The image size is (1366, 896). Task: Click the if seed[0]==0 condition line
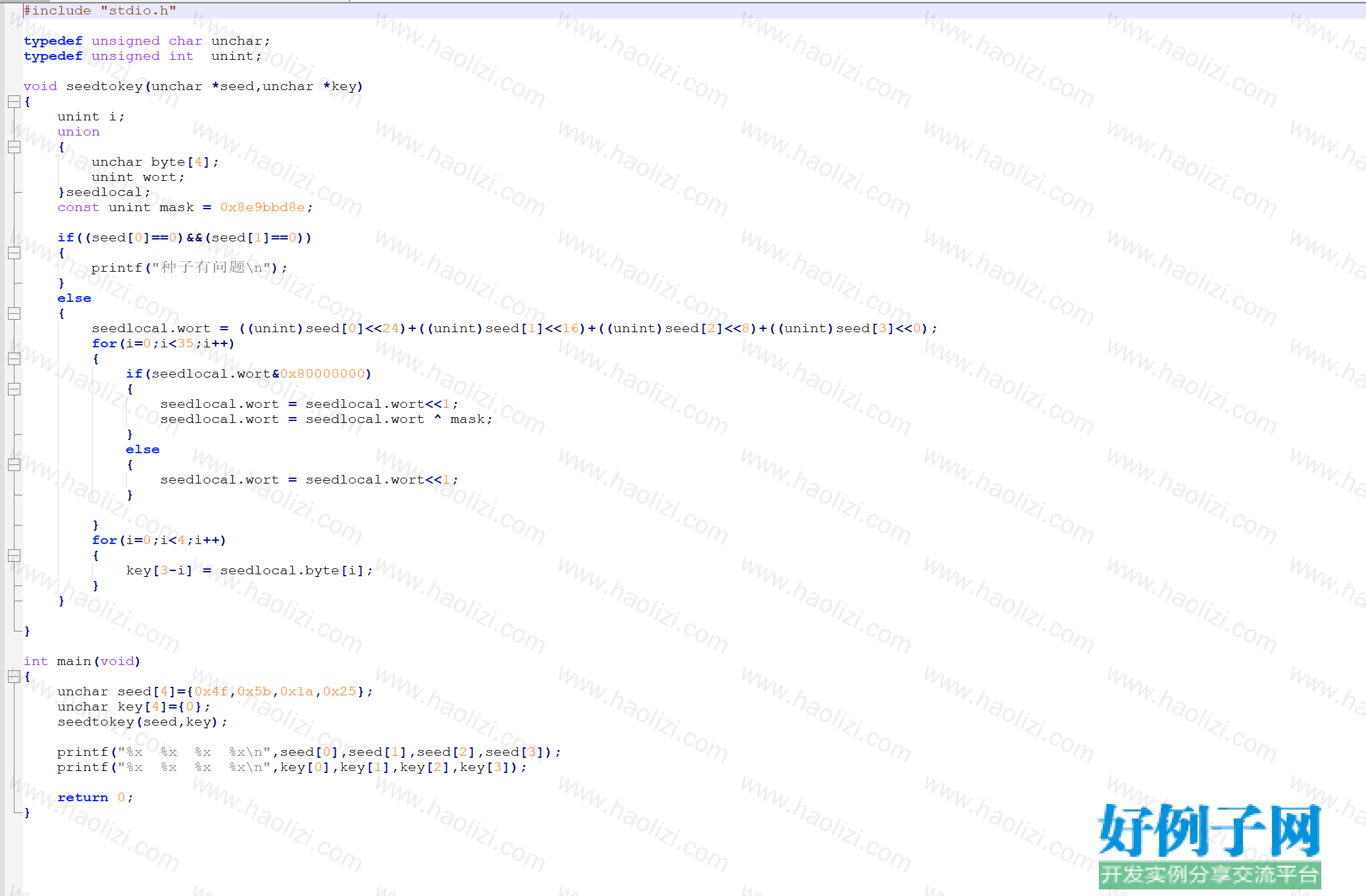click(185, 237)
